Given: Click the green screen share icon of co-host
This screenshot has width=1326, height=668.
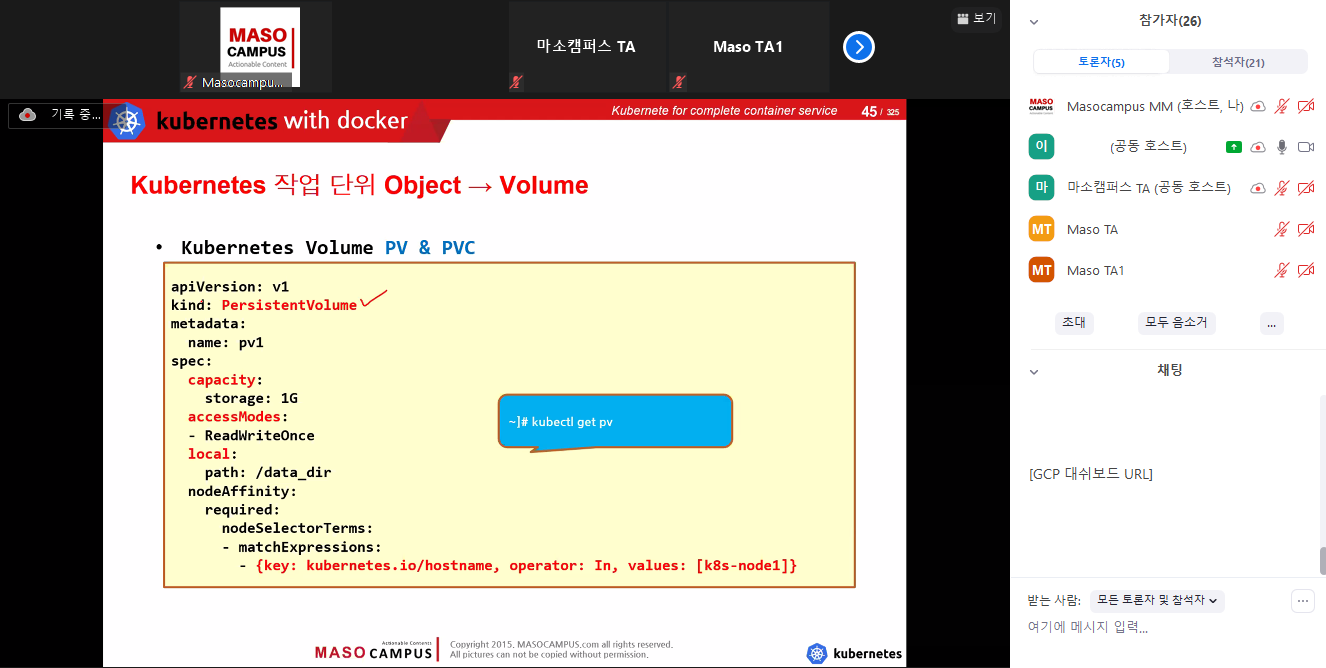Looking at the screenshot, I should [x=1234, y=147].
